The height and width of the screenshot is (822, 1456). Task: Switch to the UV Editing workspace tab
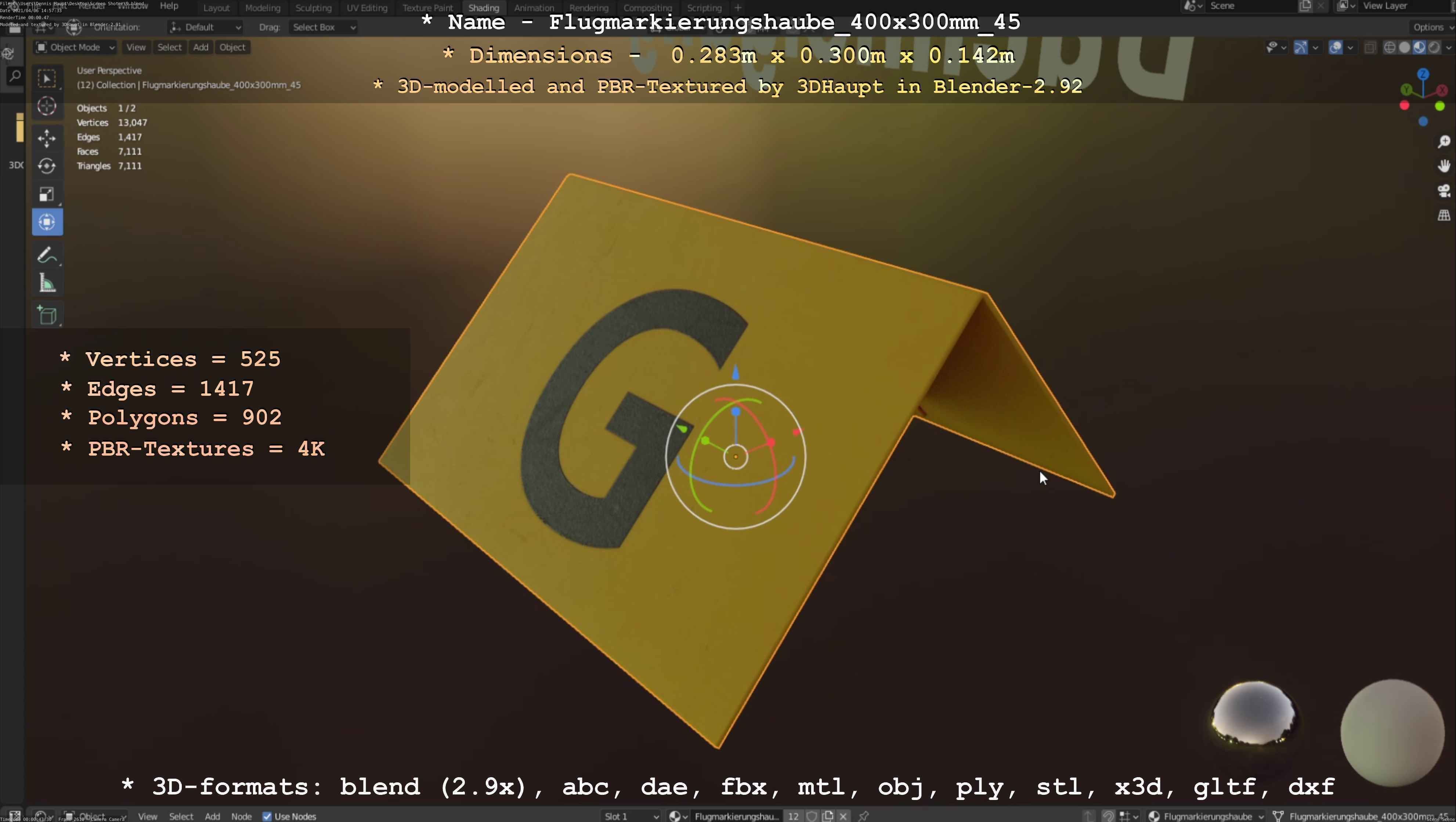(x=367, y=8)
